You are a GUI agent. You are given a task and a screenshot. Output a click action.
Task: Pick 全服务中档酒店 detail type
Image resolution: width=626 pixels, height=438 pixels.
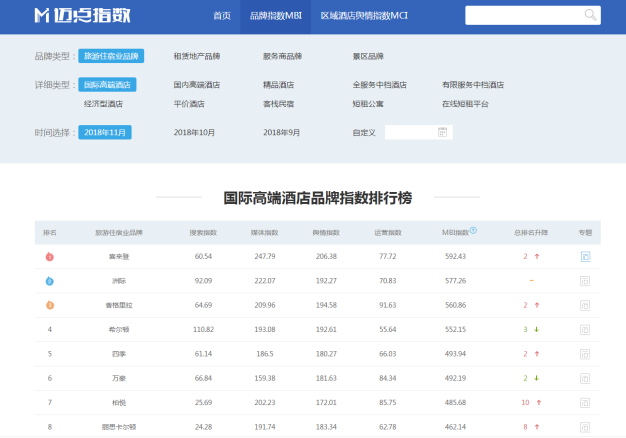tap(380, 85)
